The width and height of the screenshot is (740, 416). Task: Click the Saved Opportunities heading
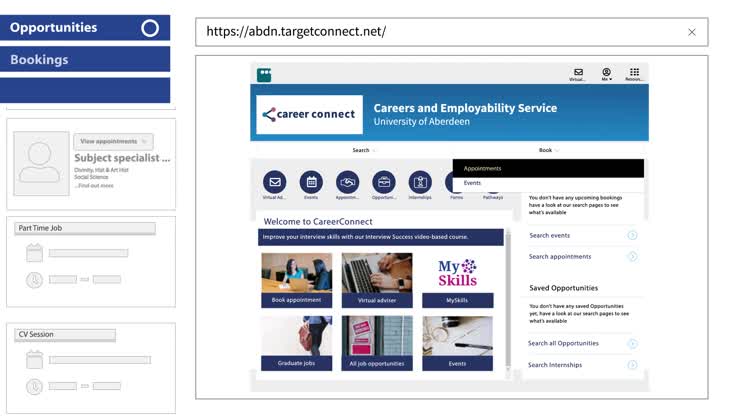tap(563, 288)
